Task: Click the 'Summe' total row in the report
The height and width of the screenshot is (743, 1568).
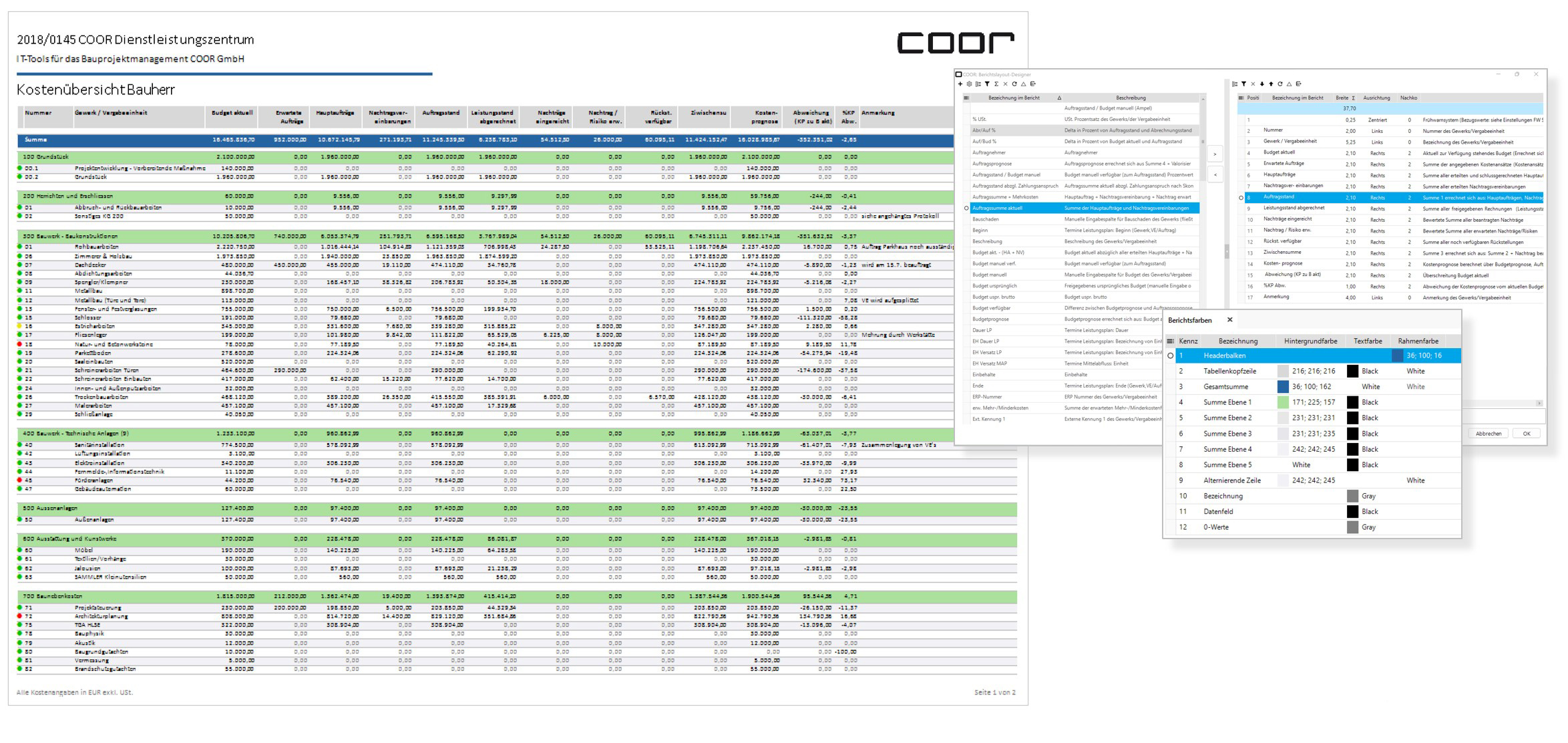Action: pyautogui.click(x=485, y=140)
